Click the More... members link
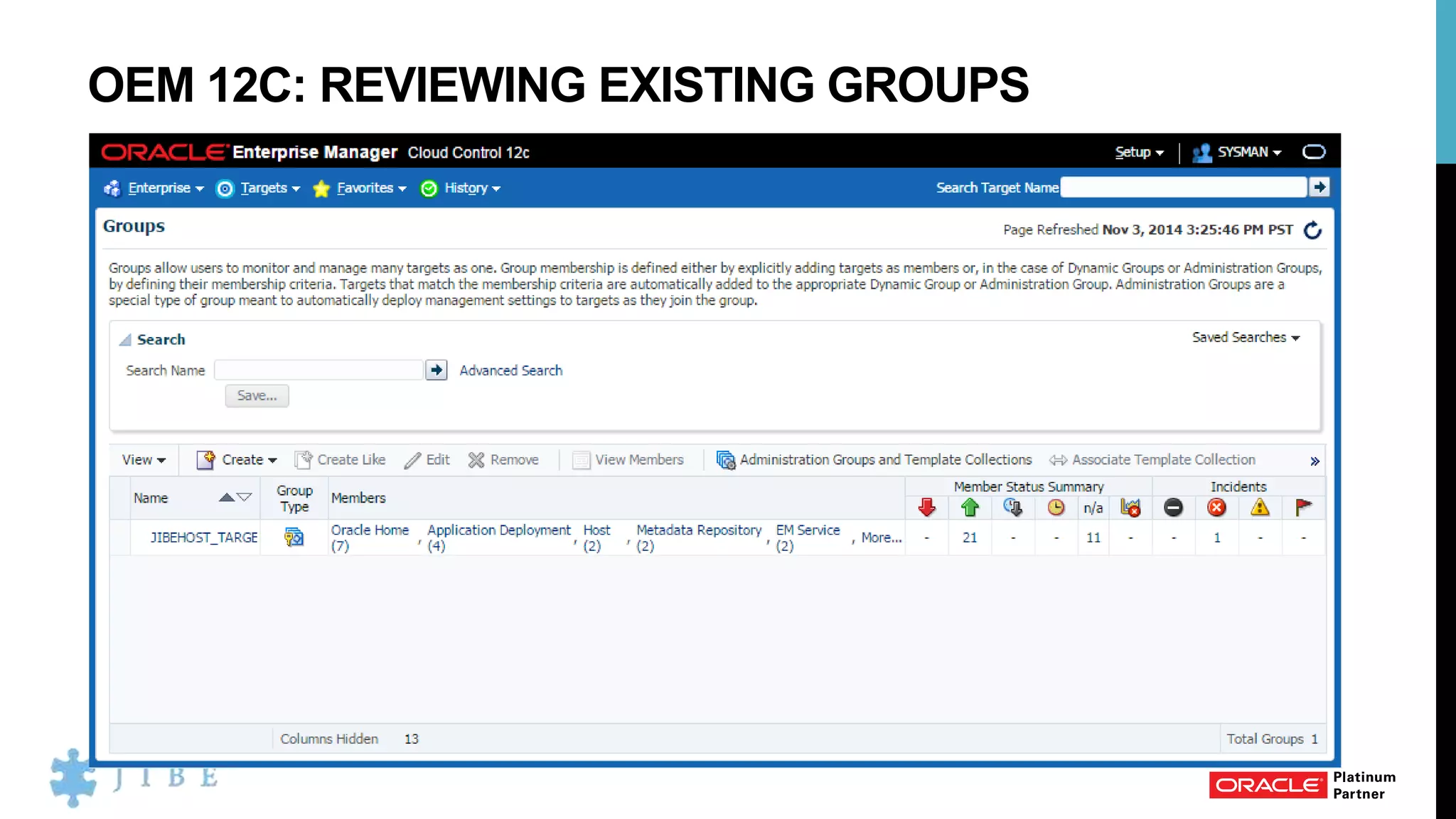Screen dimensions: 1456x819 pos(882,538)
